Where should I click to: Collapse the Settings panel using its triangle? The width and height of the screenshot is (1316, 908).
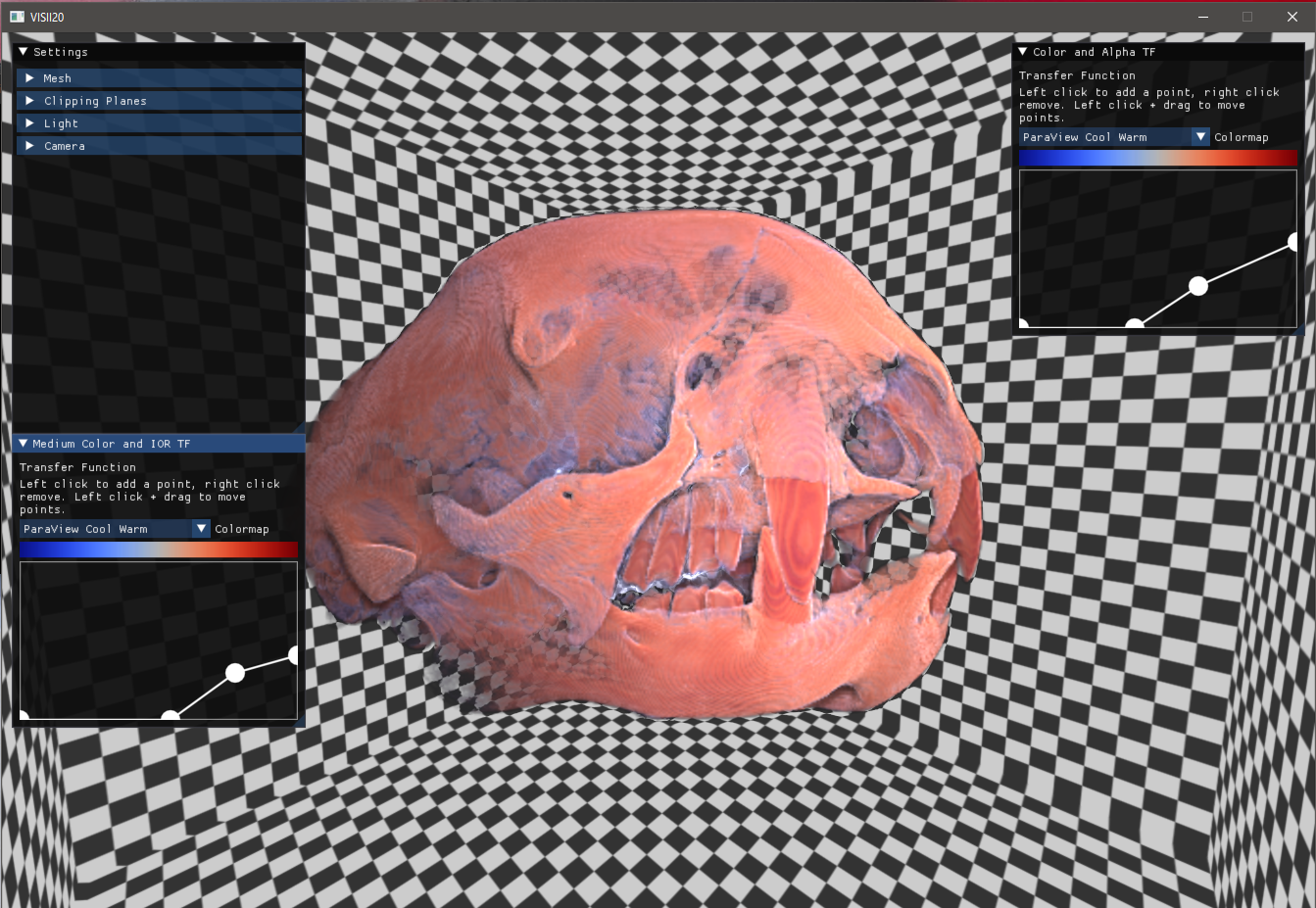tap(24, 52)
